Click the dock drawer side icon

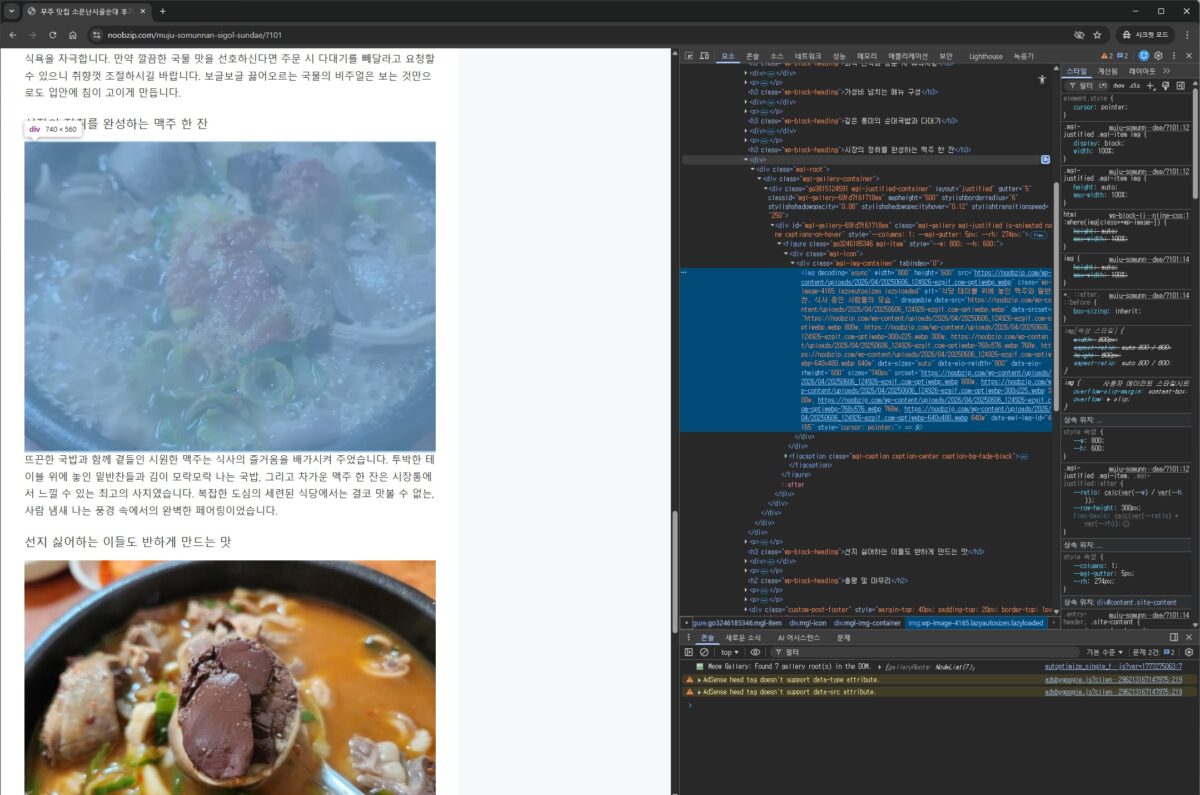(x=1174, y=637)
